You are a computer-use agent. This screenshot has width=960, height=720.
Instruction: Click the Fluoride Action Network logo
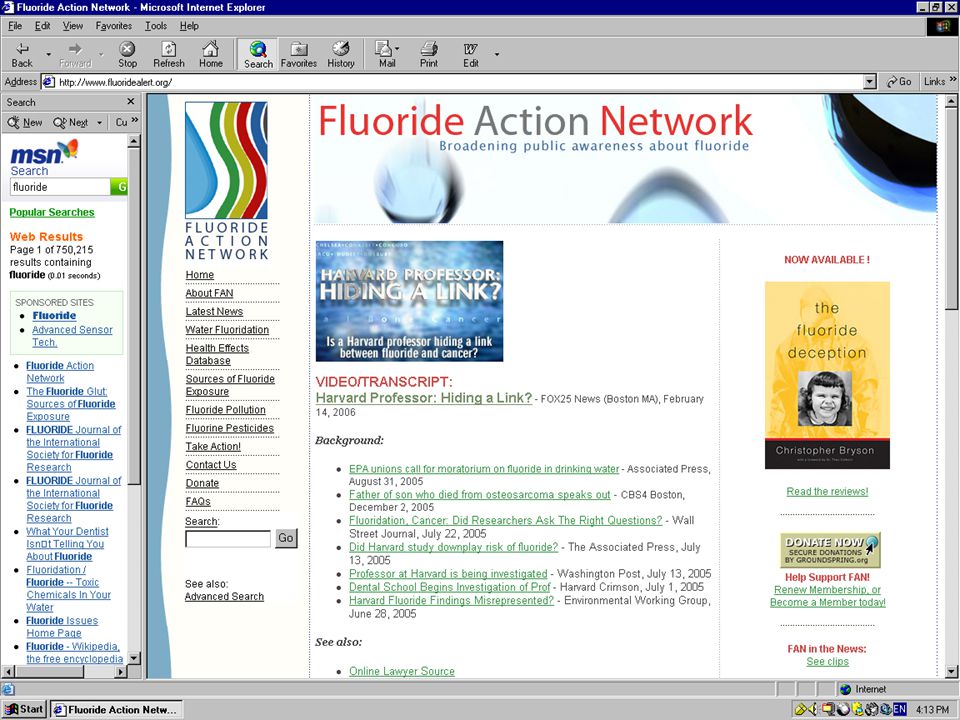[227, 181]
